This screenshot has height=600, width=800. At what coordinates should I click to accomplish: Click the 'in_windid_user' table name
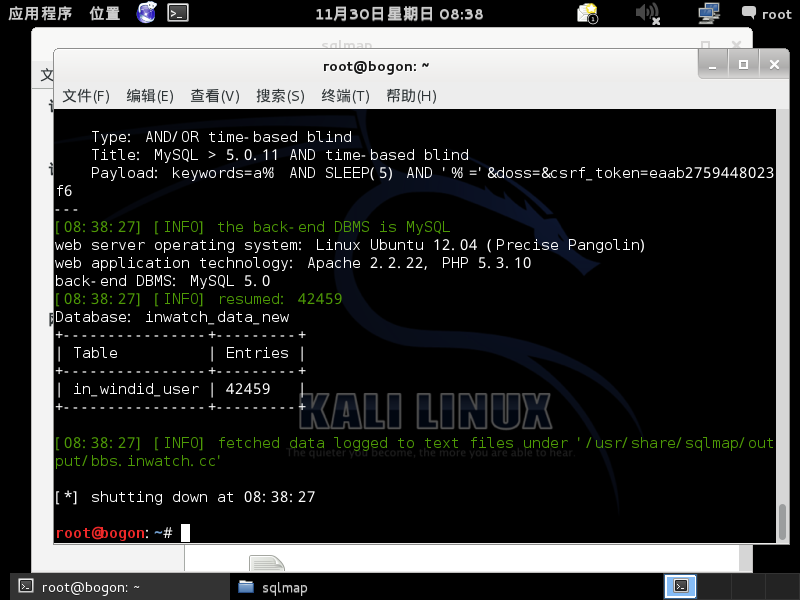pos(136,389)
